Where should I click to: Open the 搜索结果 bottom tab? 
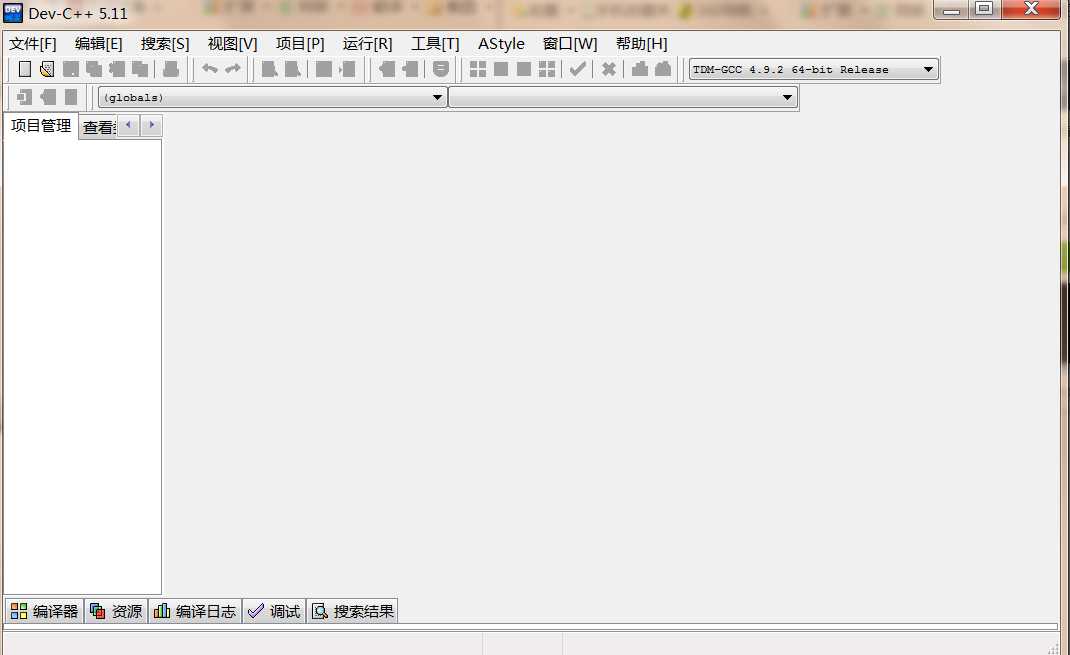point(353,611)
